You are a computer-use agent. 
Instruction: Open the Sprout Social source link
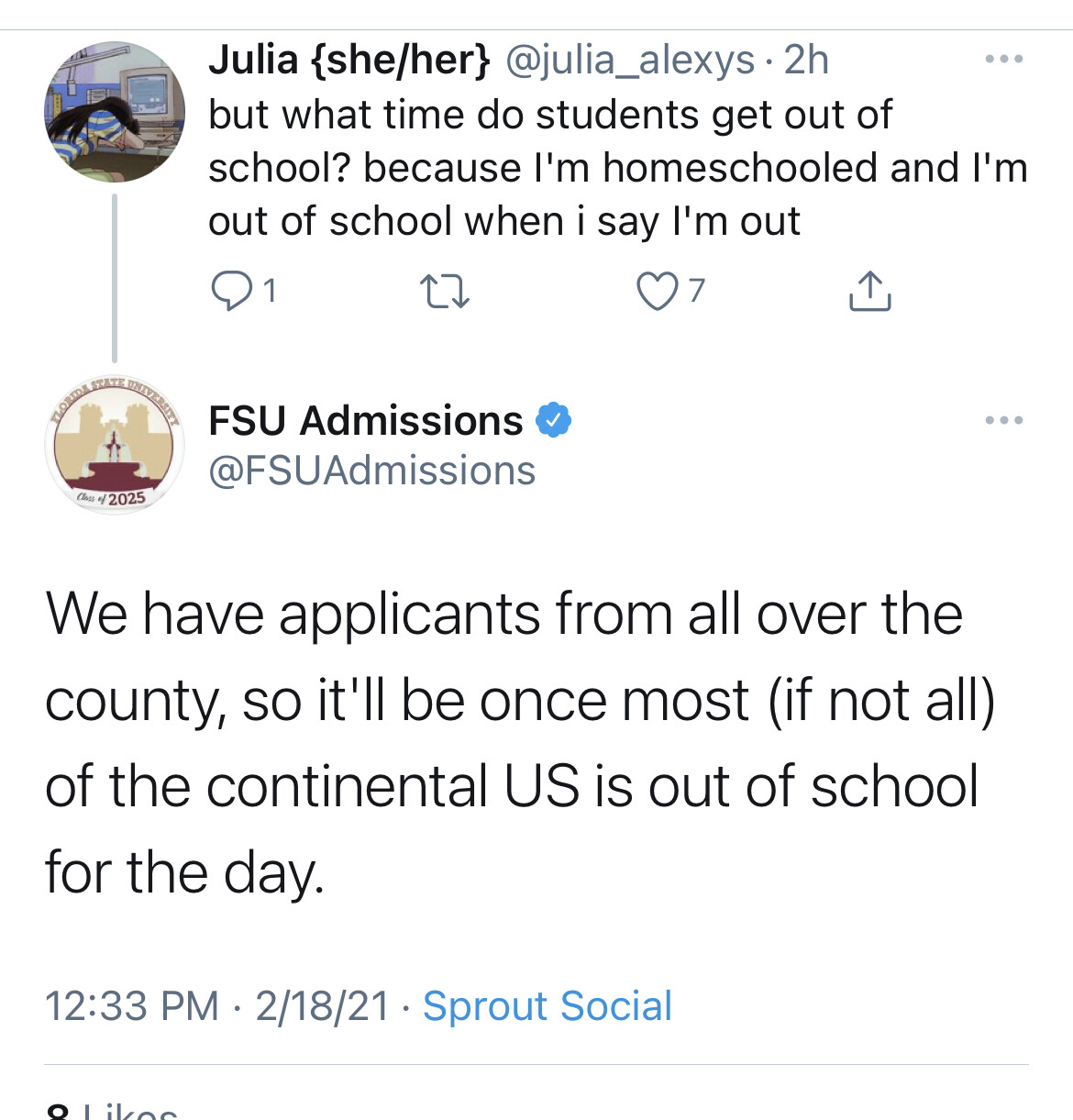548,1006
